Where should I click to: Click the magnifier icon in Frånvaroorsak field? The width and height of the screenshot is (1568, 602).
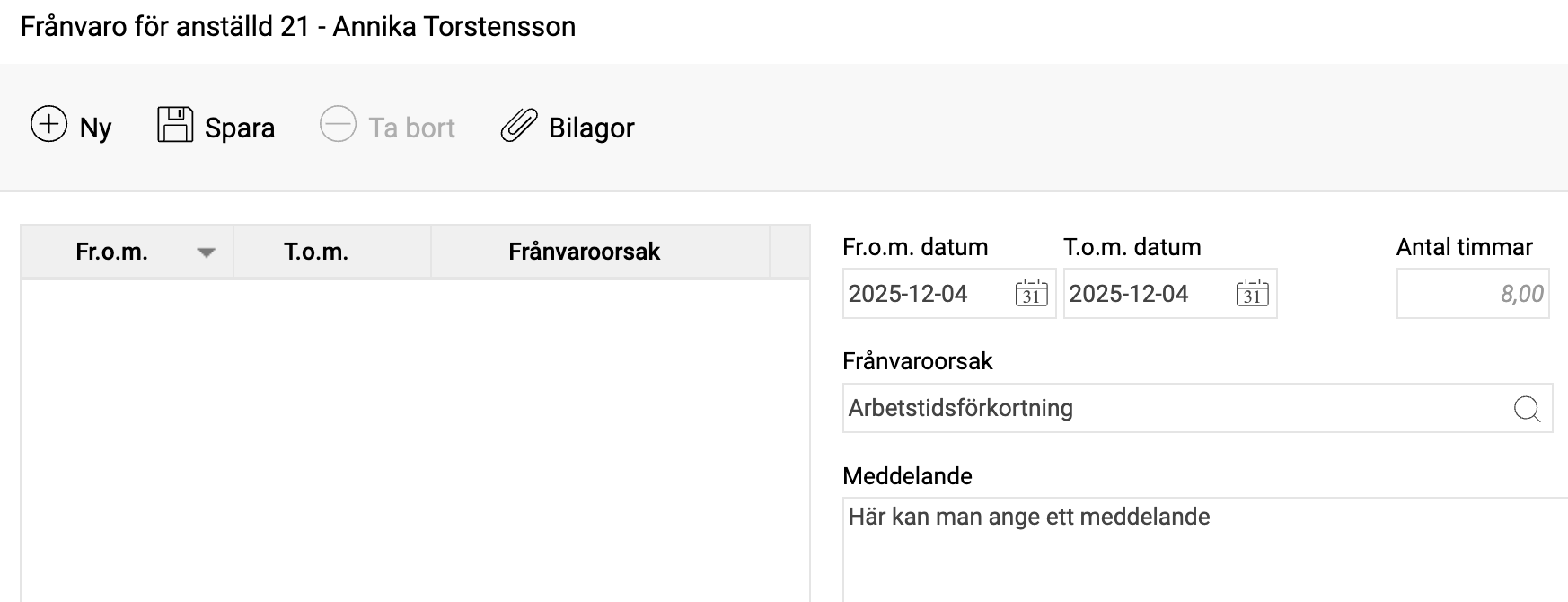pos(1527,409)
